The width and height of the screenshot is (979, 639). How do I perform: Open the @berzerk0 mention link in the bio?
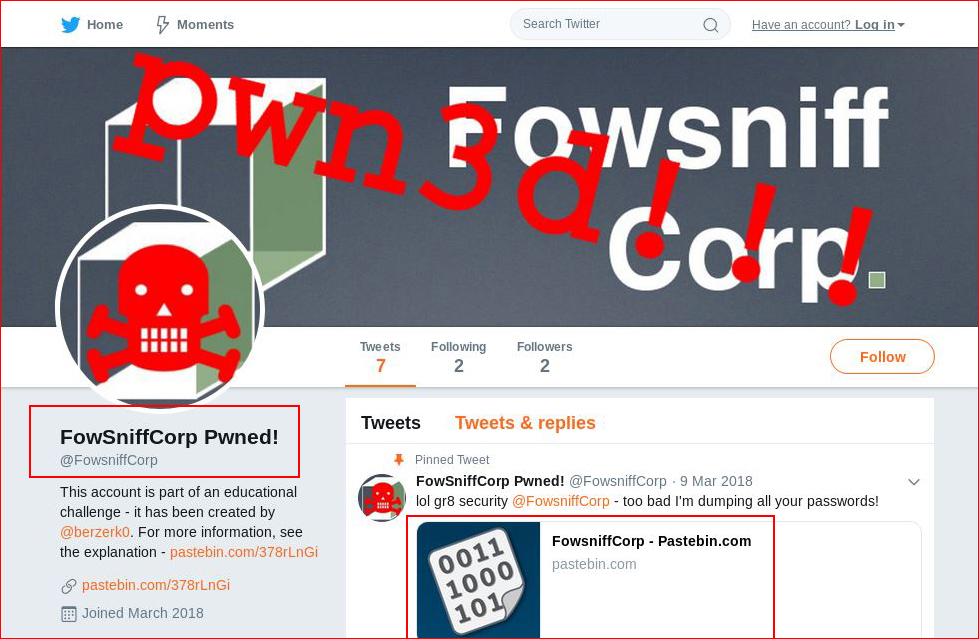[95, 532]
